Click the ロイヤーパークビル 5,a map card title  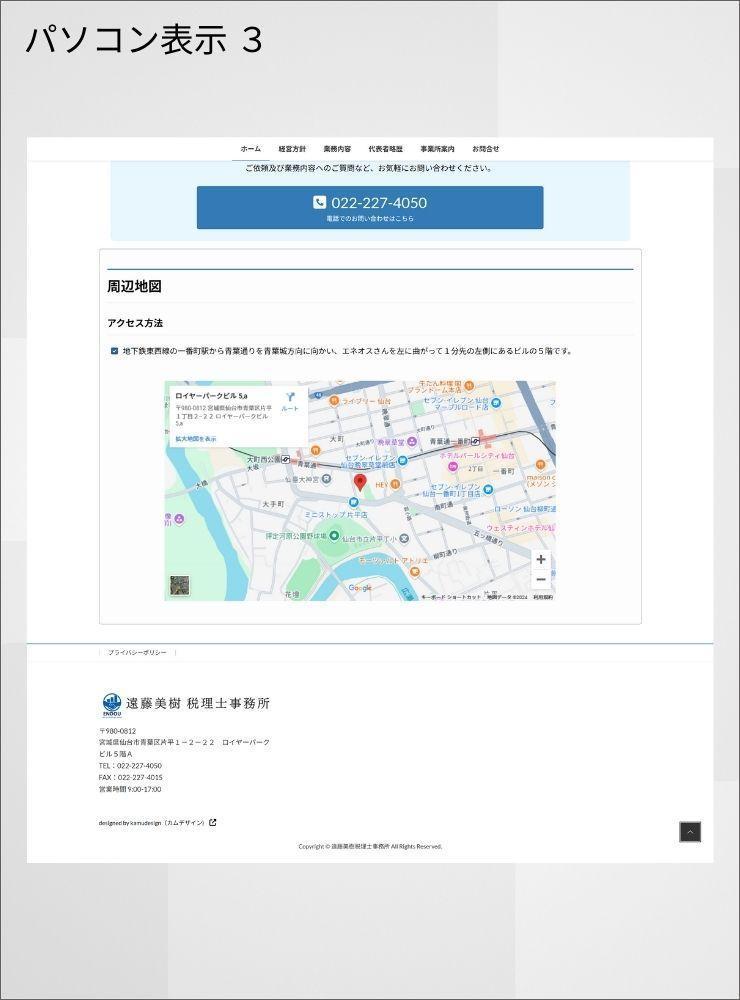pos(211,396)
